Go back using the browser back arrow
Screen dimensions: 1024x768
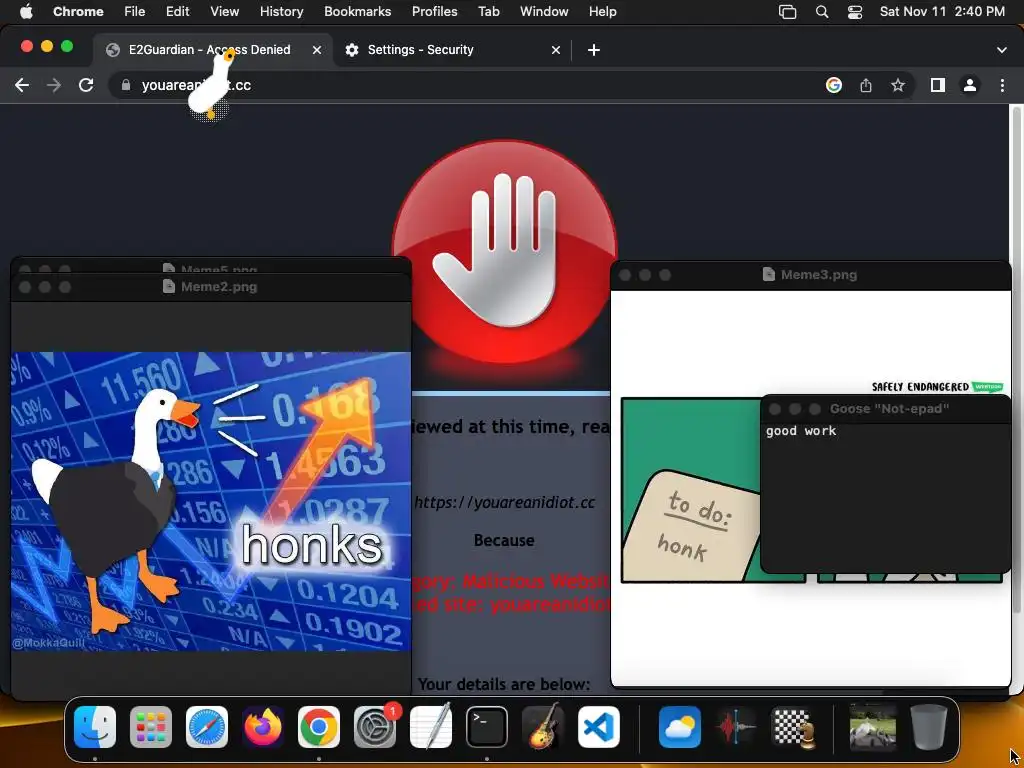tap(22, 85)
